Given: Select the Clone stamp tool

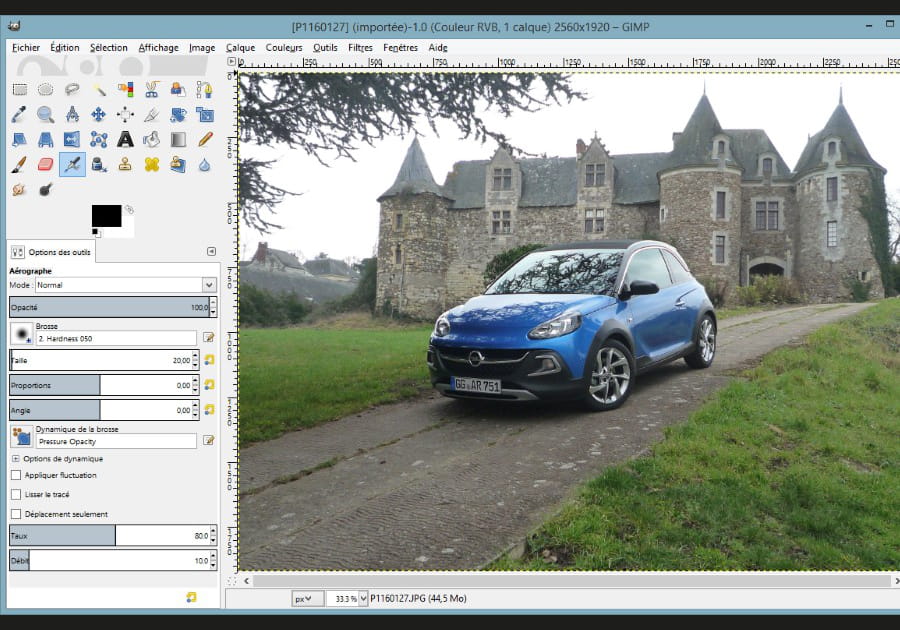Looking at the screenshot, I should (x=125, y=165).
